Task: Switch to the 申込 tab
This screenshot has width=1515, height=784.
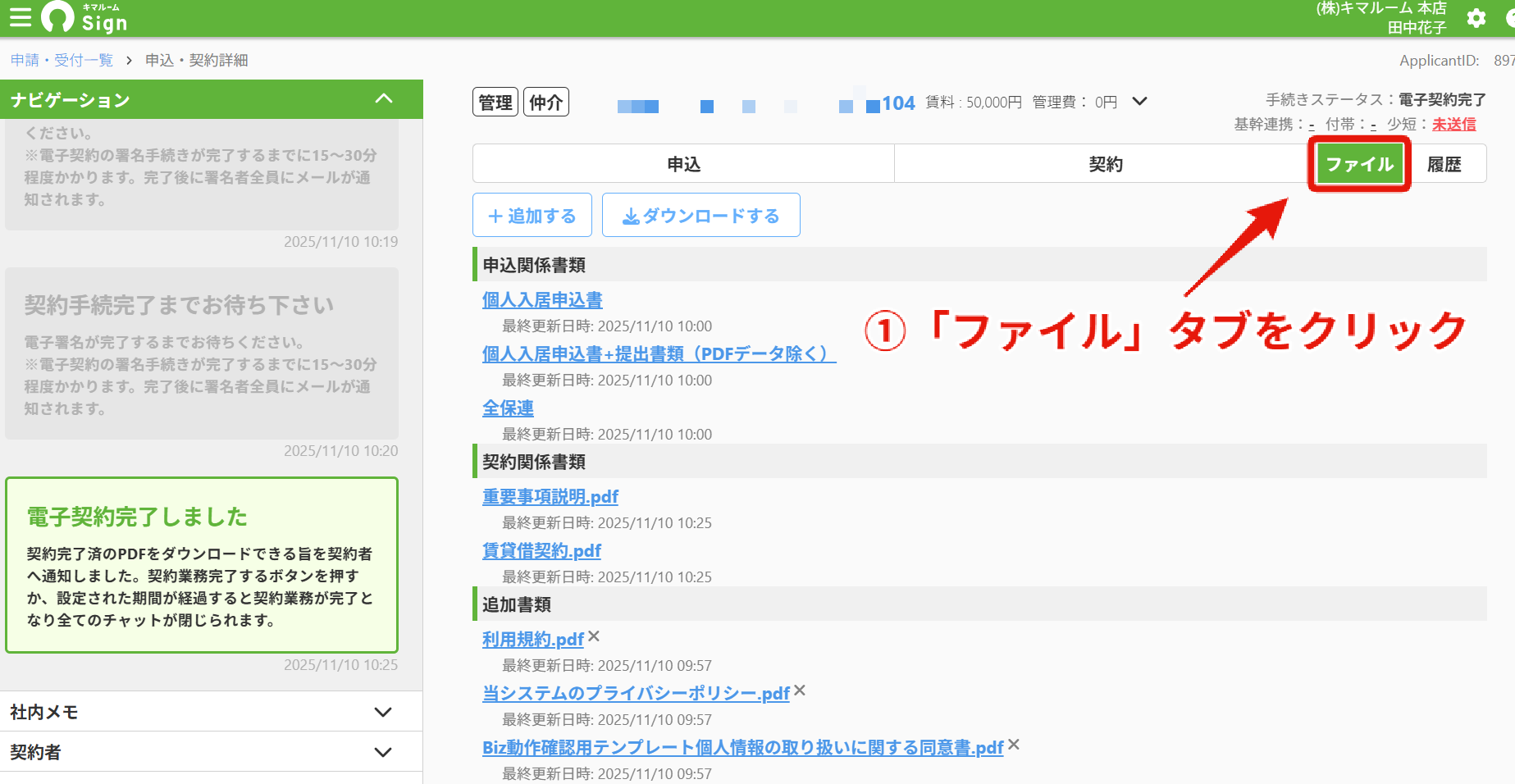Action: [683, 164]
